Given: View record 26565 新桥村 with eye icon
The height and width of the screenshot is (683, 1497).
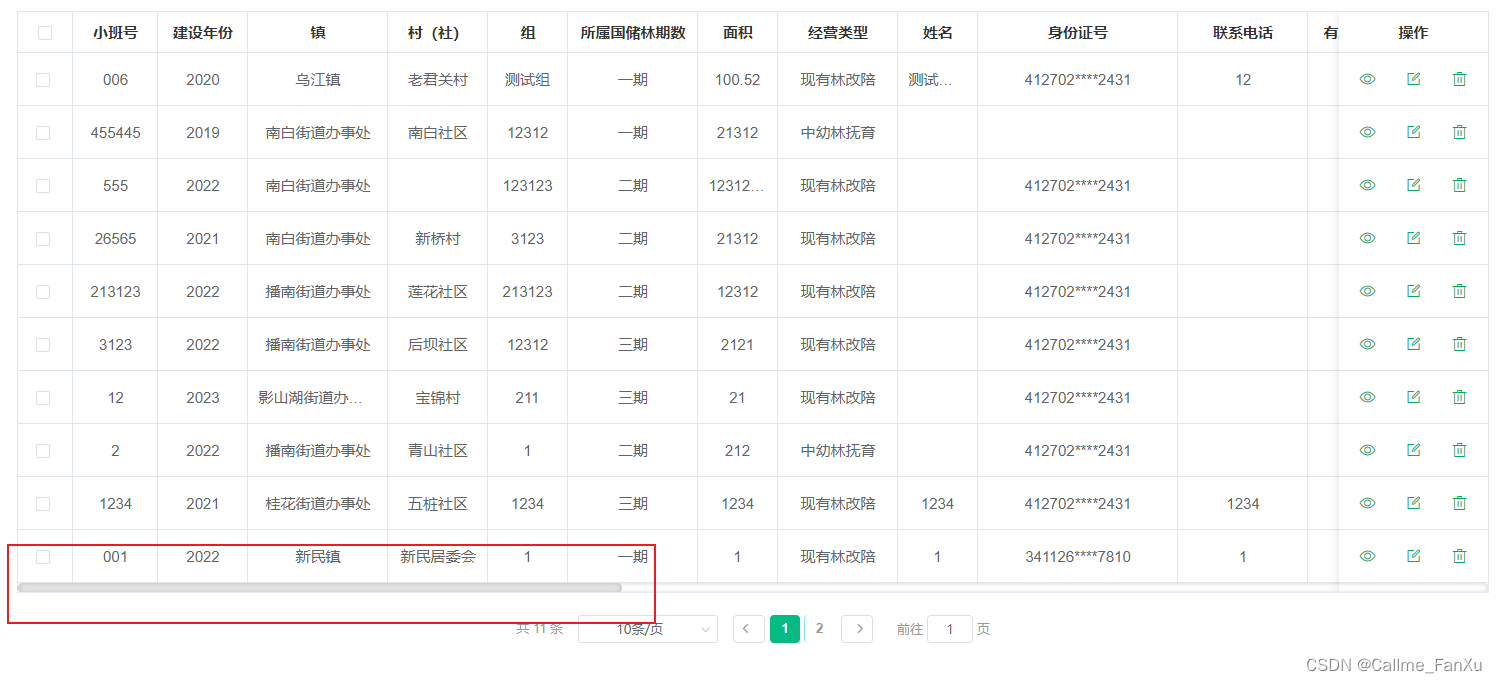Looking at the screenshot, I should pos(1367,238).
